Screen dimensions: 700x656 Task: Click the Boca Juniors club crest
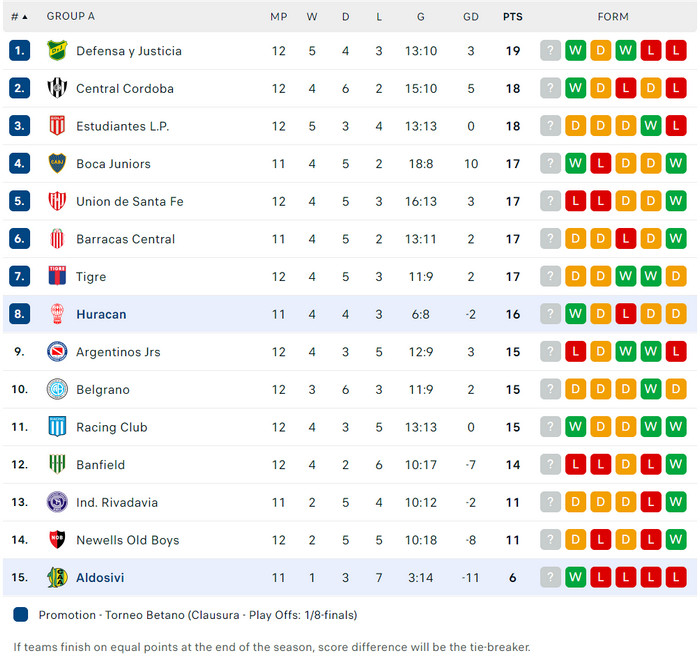click(57, 164)
